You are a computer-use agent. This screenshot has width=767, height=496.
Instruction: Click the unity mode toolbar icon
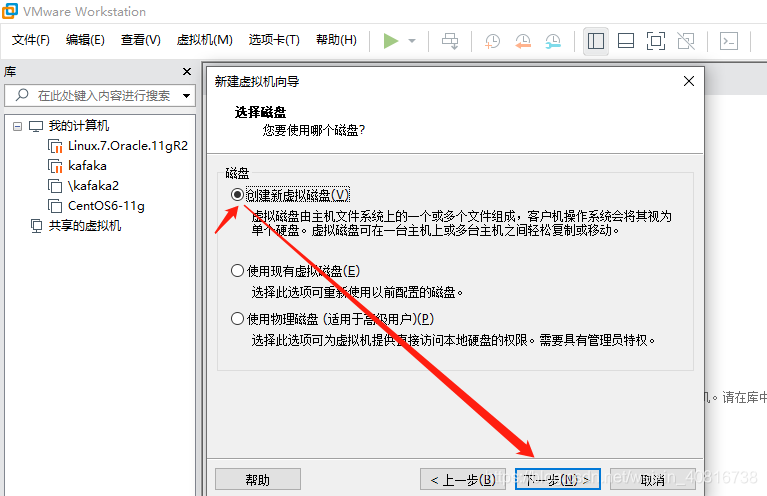point(686,41)
